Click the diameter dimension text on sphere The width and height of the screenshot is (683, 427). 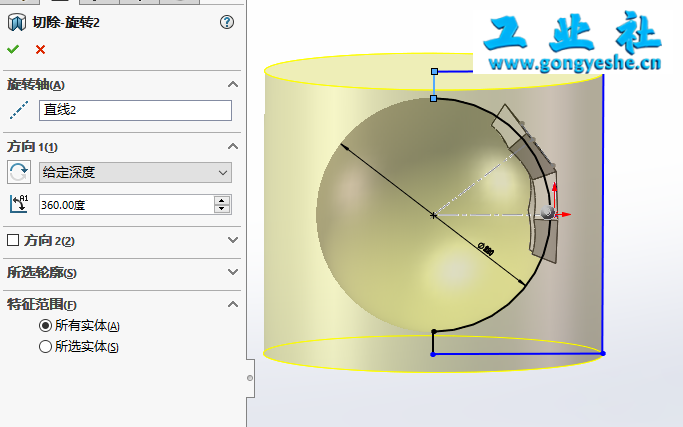tap(486, 249)
